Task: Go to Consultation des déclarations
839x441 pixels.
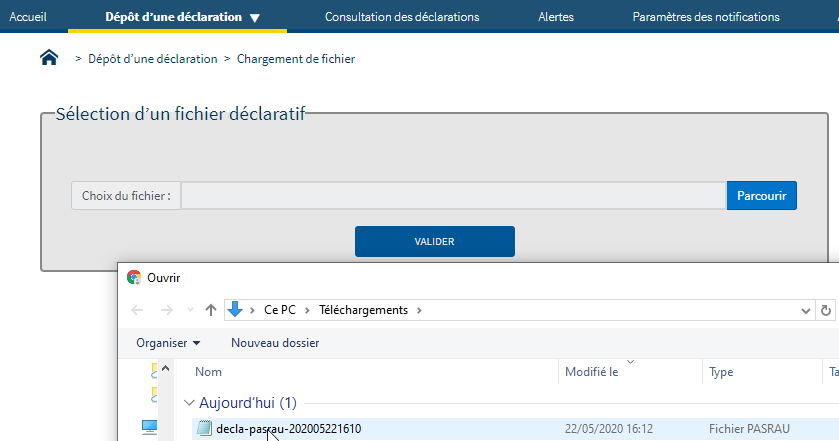Action: coord(402,17)
